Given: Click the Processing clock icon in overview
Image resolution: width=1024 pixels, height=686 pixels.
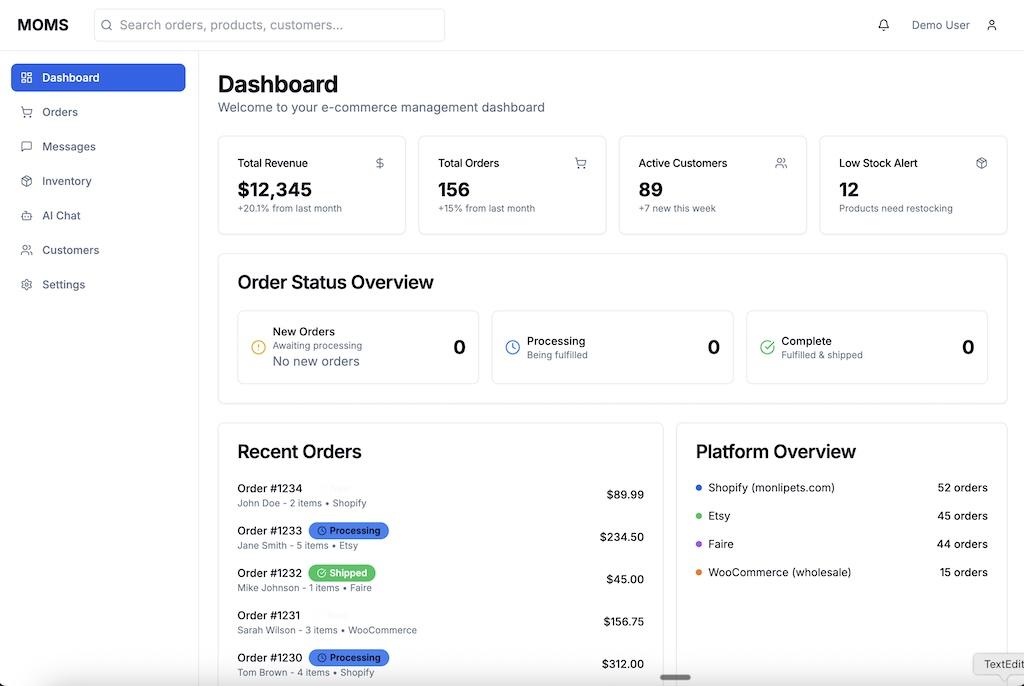Looking at the screenshot, I should pyautogui.click(x=513, y=347).
